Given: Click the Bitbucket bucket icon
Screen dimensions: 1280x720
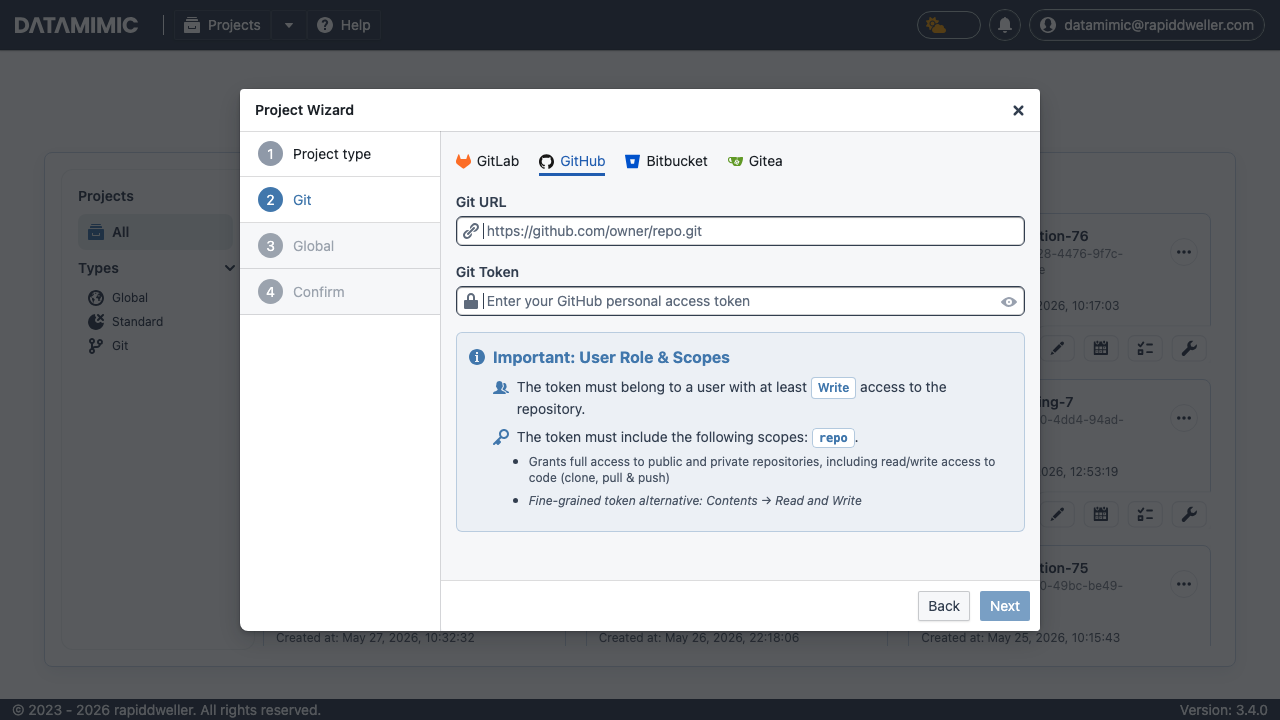Looking at the screenshot, I should (x=632, y=162).
